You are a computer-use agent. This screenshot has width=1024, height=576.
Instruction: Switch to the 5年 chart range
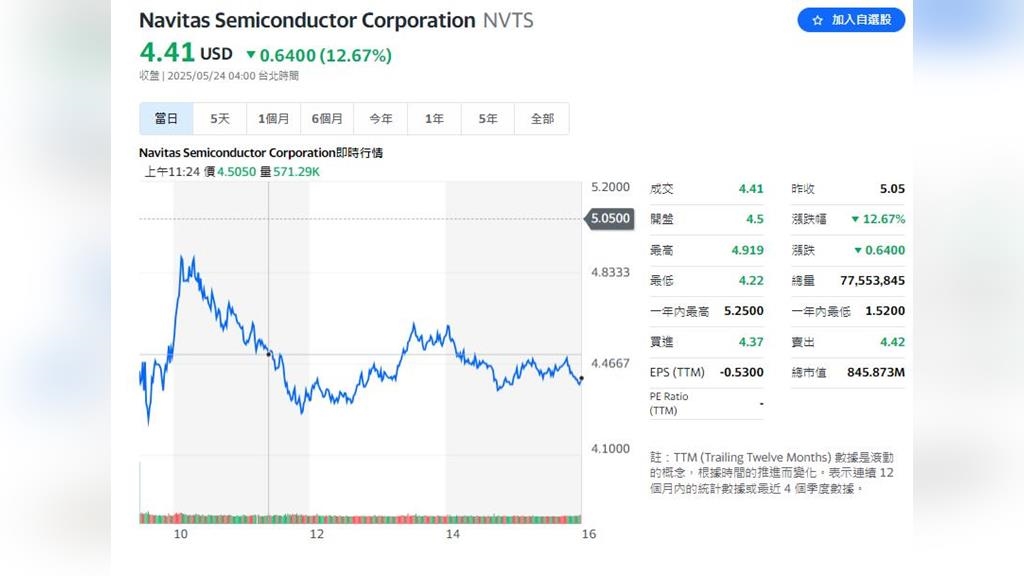point(488,119)
